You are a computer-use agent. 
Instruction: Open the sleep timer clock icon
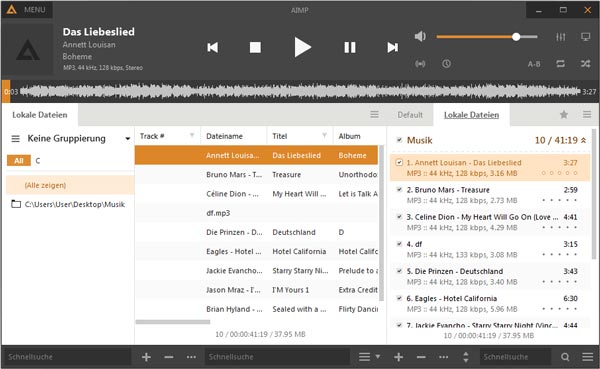[446, 64]
